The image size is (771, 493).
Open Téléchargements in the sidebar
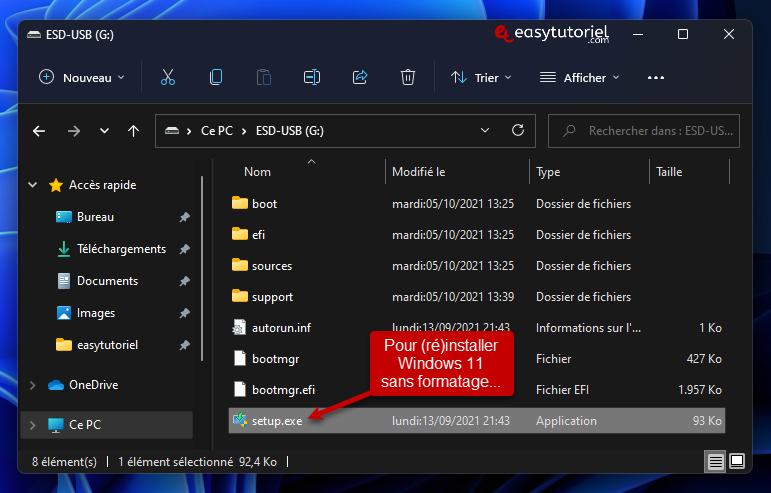[x=121, y=249]
